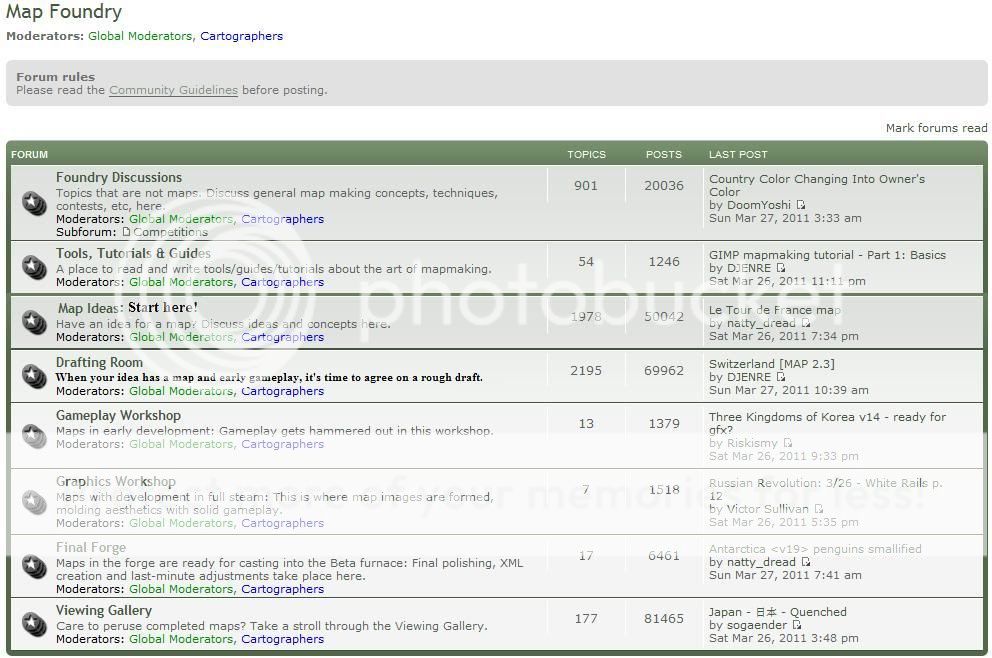Click Mark forums read

(x=936, y=128)
